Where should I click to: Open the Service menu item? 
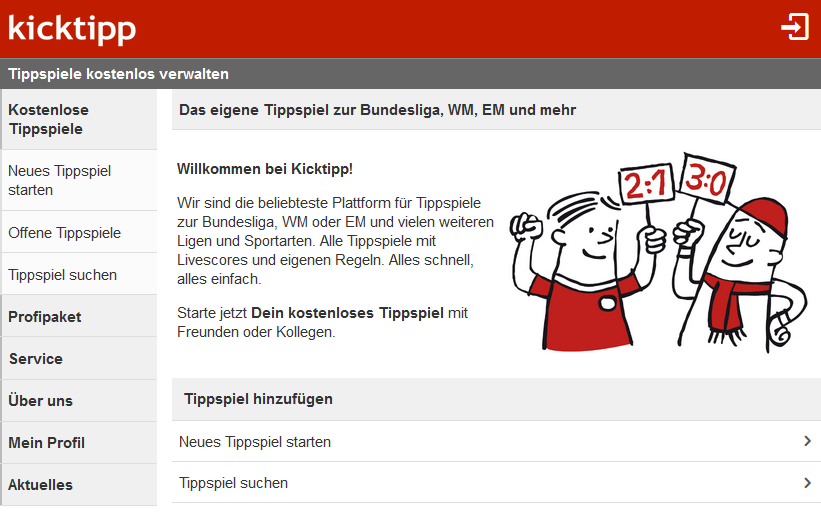(79, 359)
